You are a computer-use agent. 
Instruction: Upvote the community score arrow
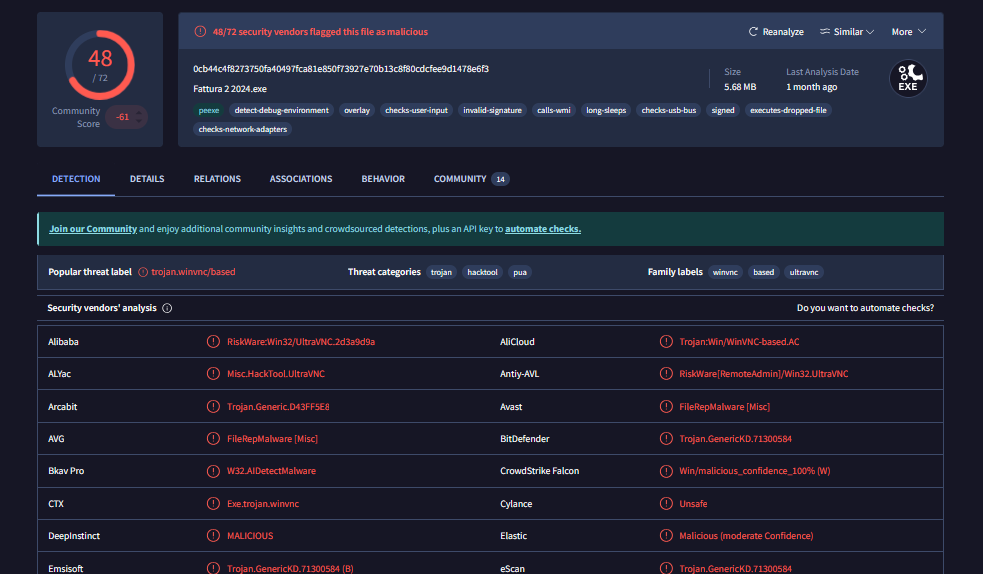(x=139, y=112)
